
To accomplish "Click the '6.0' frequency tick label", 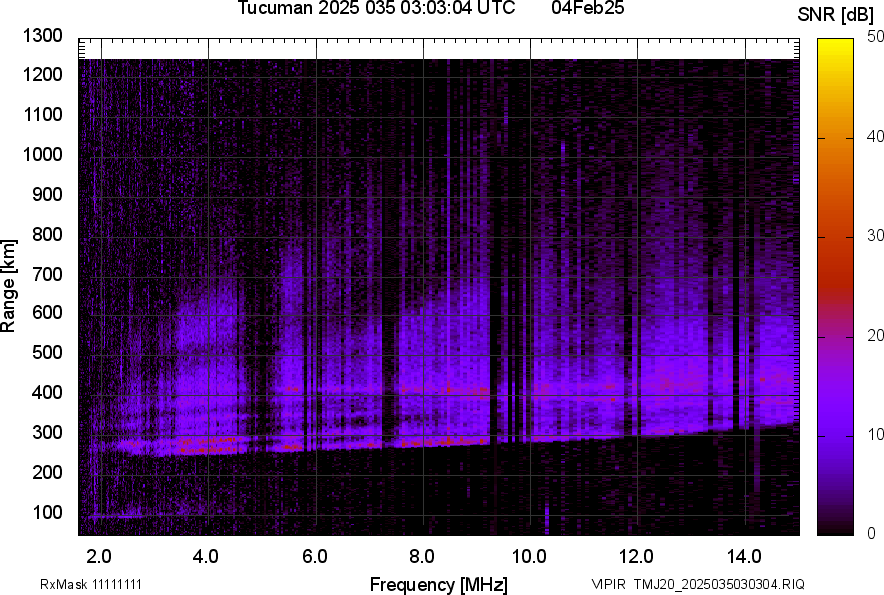I will [x=315, y=557].
